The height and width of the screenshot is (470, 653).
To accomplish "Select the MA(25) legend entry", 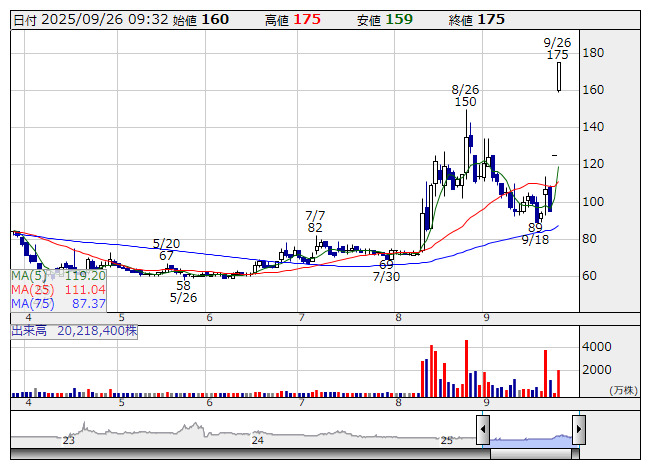I will (x=59, y=289).
